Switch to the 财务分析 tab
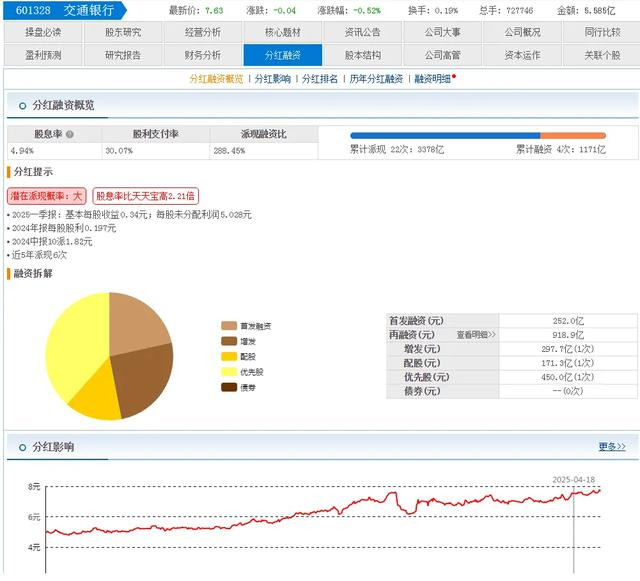The image size is (640, 581). click(203, 55)
